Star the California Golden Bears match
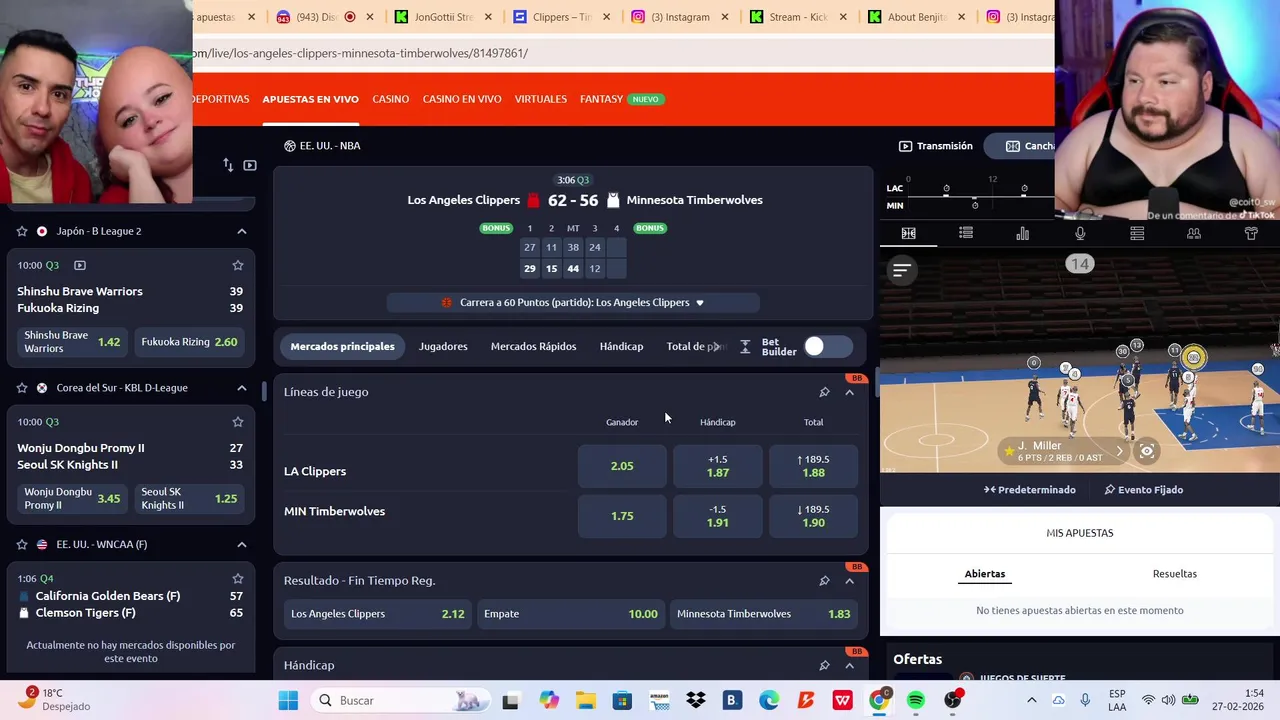1280x720 pixels. tap(238, 578)
